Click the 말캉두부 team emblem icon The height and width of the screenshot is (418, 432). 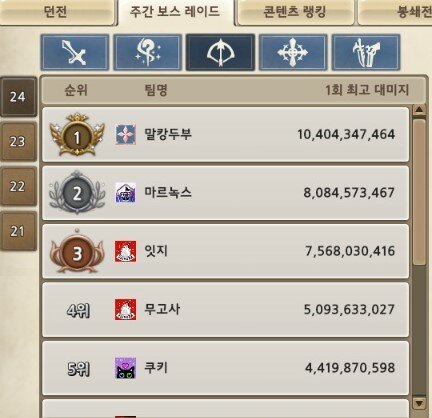pyautogui.click(x=126, y=134)
